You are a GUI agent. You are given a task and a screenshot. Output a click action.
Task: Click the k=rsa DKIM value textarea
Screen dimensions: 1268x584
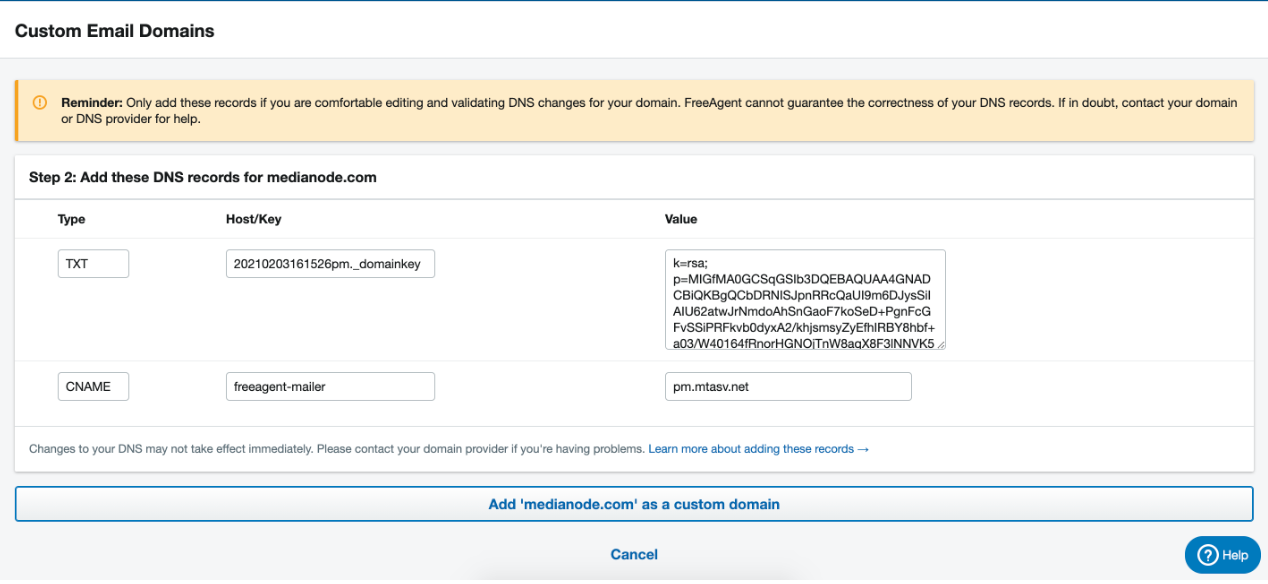coord(805,300)
